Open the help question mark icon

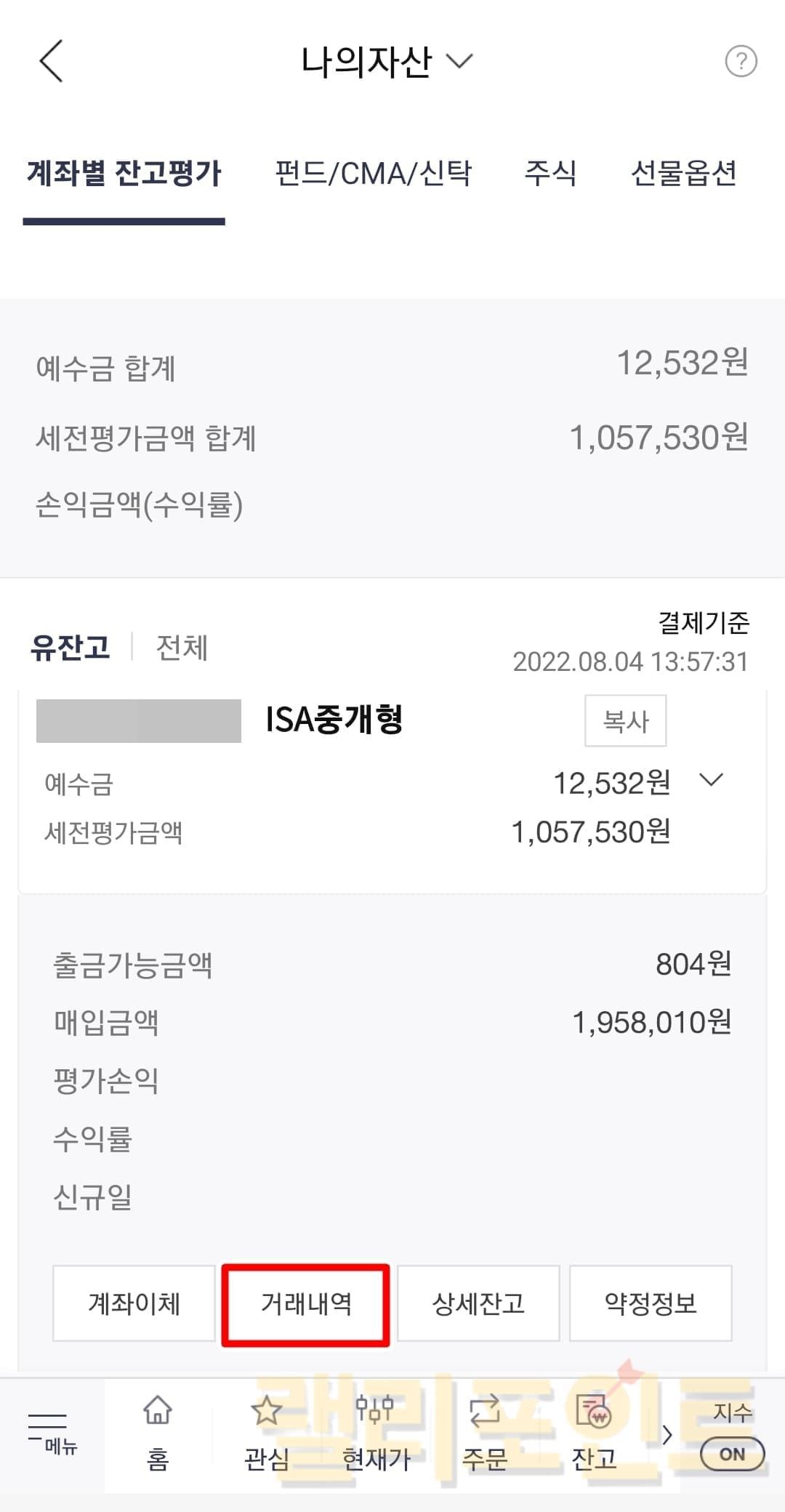741,62
